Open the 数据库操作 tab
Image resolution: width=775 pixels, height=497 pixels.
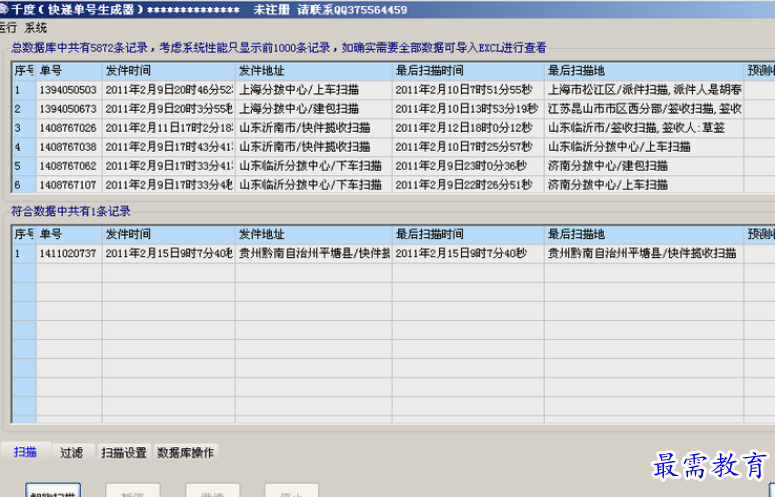[185, 453]
